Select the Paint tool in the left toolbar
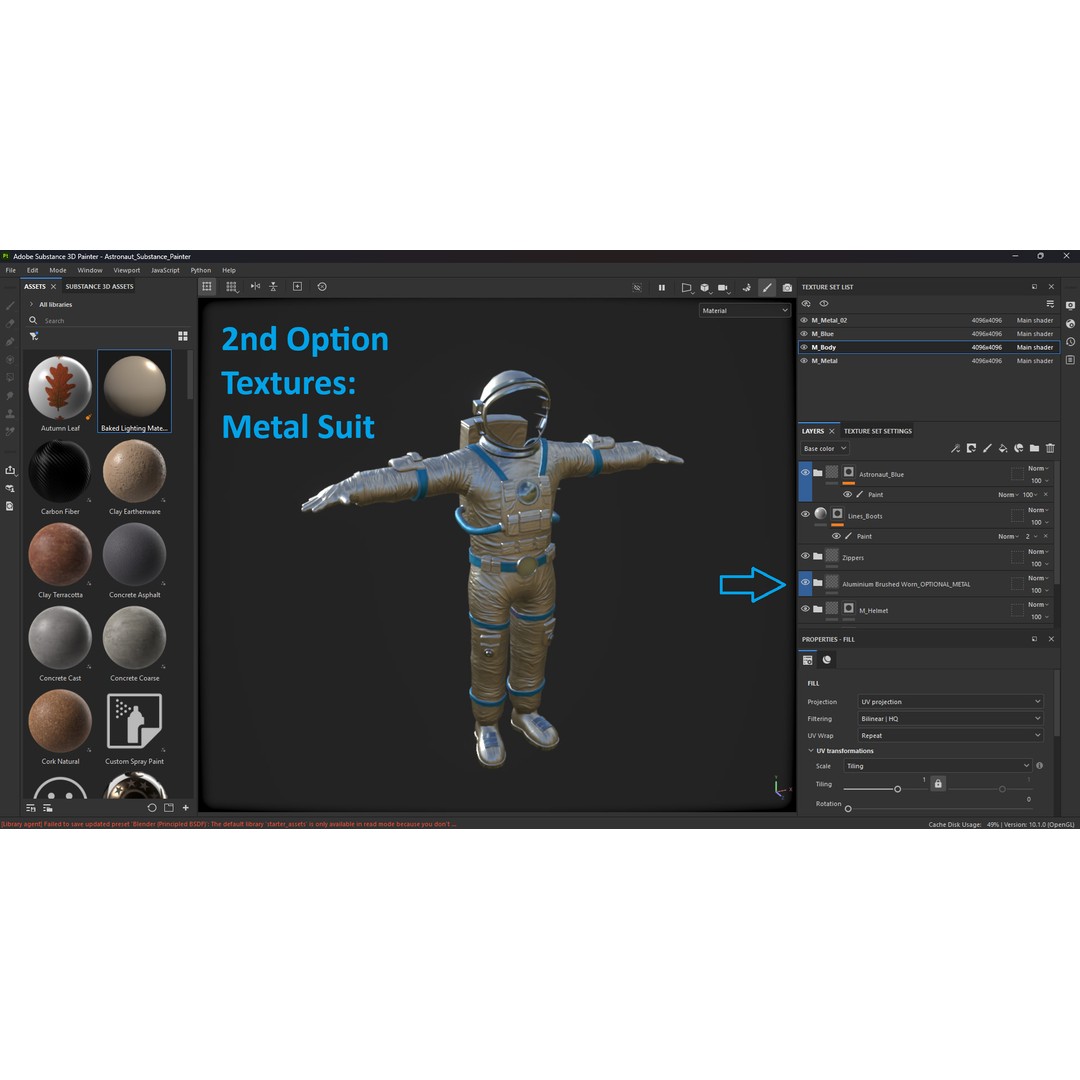Viewport: 1080px width, 1080px height. 12,307
